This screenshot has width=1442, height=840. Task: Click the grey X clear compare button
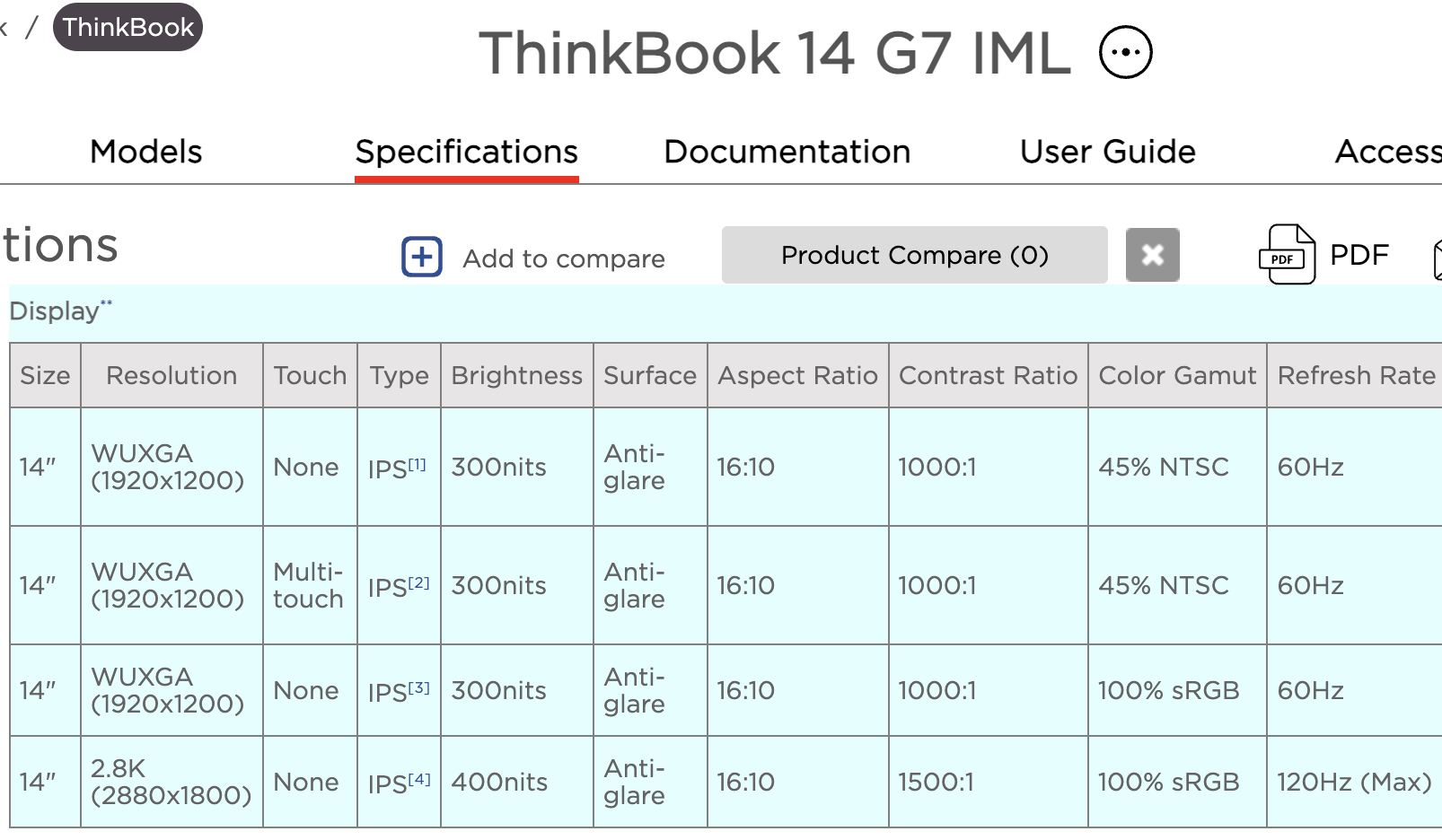pyautogui.click(x=1153, y=255)
